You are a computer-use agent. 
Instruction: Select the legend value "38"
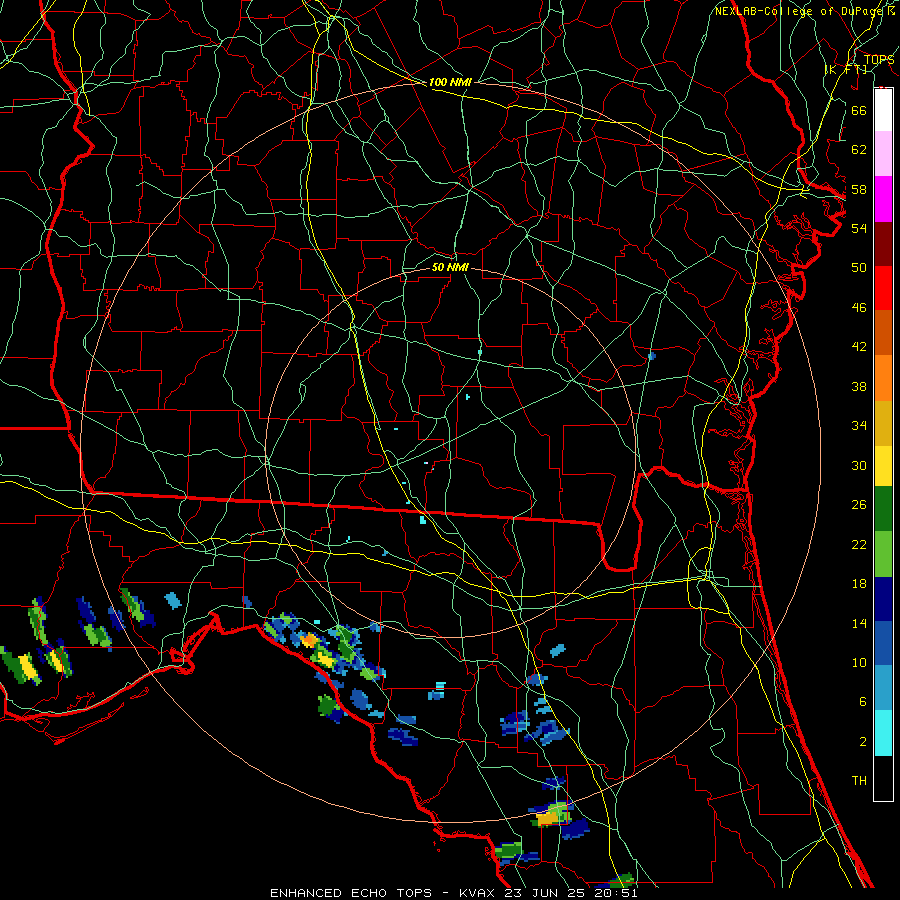859,386
